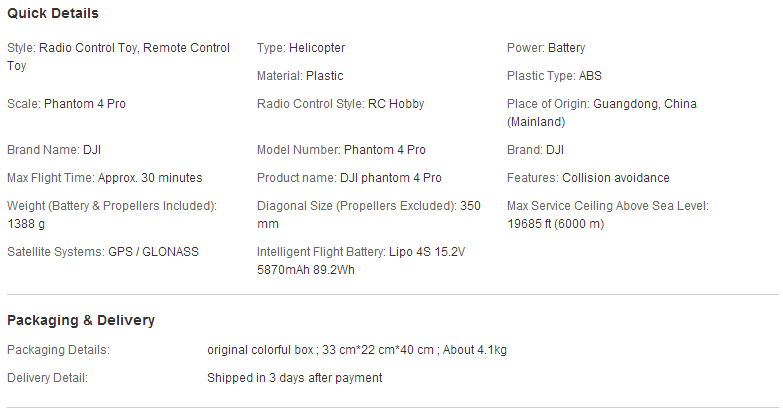The image size is (783, 410).
Task: Click Model Number: Phantom 4 Pro
Action: [341, 150]
